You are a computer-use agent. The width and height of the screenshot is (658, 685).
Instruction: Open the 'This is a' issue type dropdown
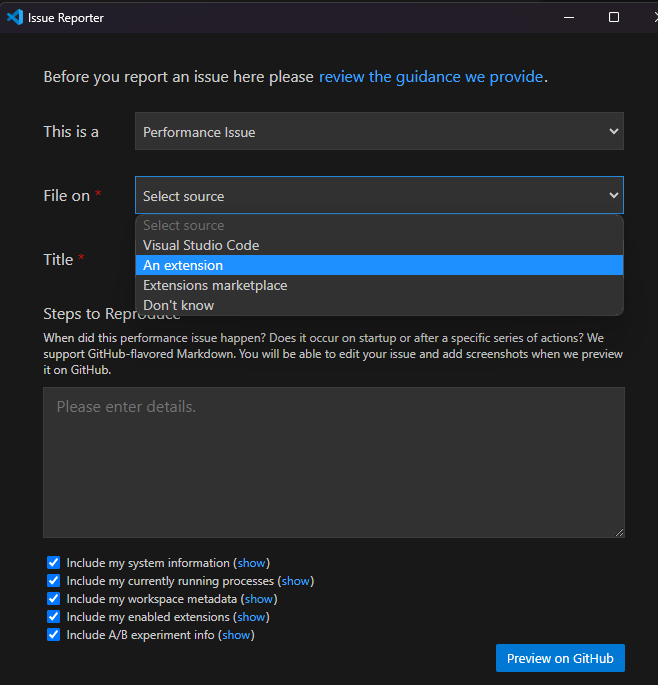tap(379, 132)
